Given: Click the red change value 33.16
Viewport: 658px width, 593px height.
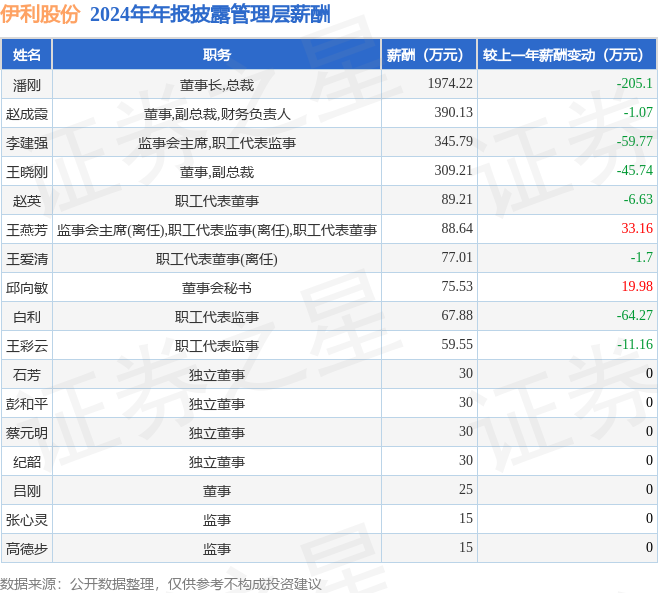Looking at the screenshot, I should 636,229.
